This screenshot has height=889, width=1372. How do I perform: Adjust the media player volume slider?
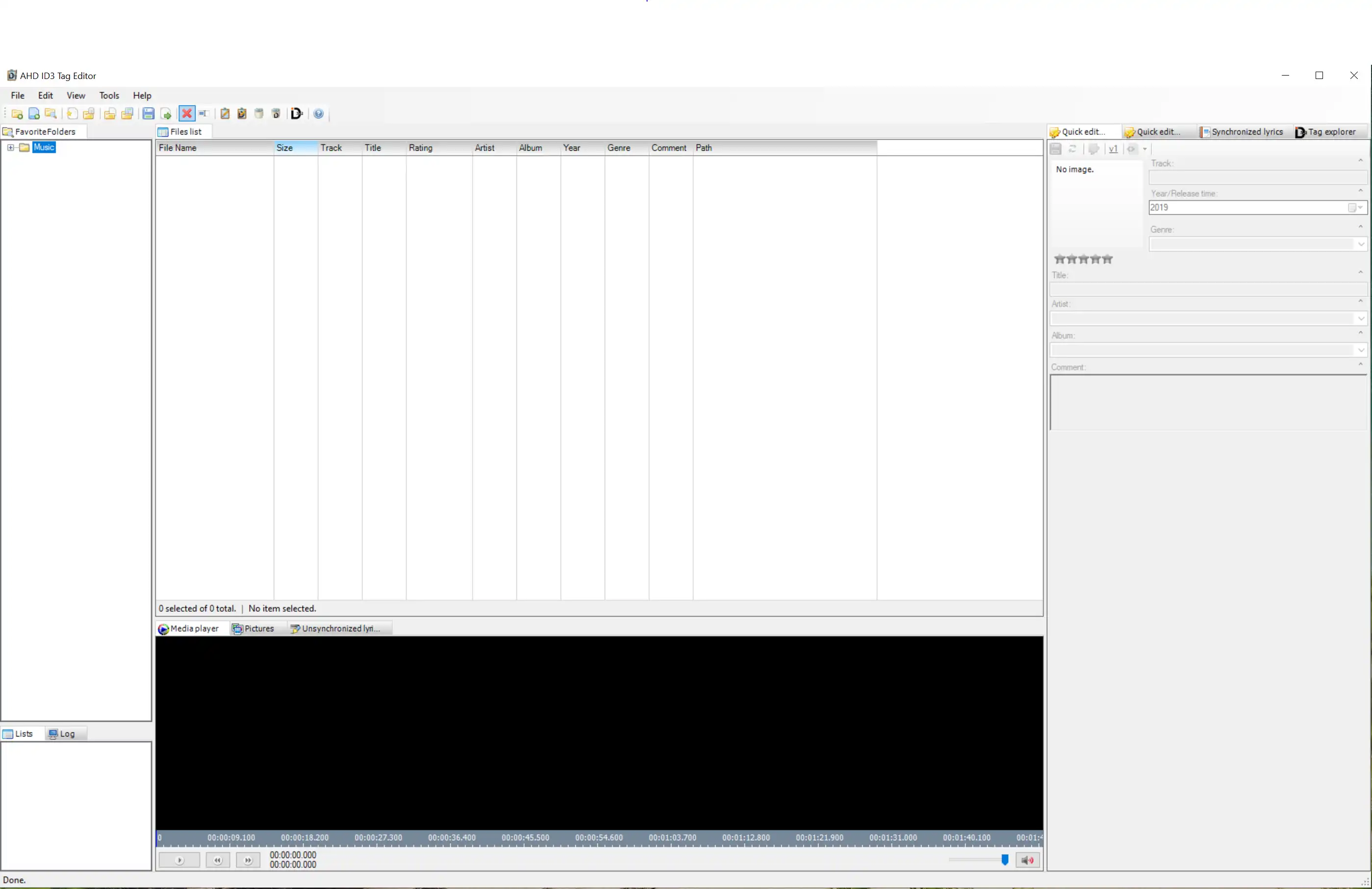coord(1004,860)
